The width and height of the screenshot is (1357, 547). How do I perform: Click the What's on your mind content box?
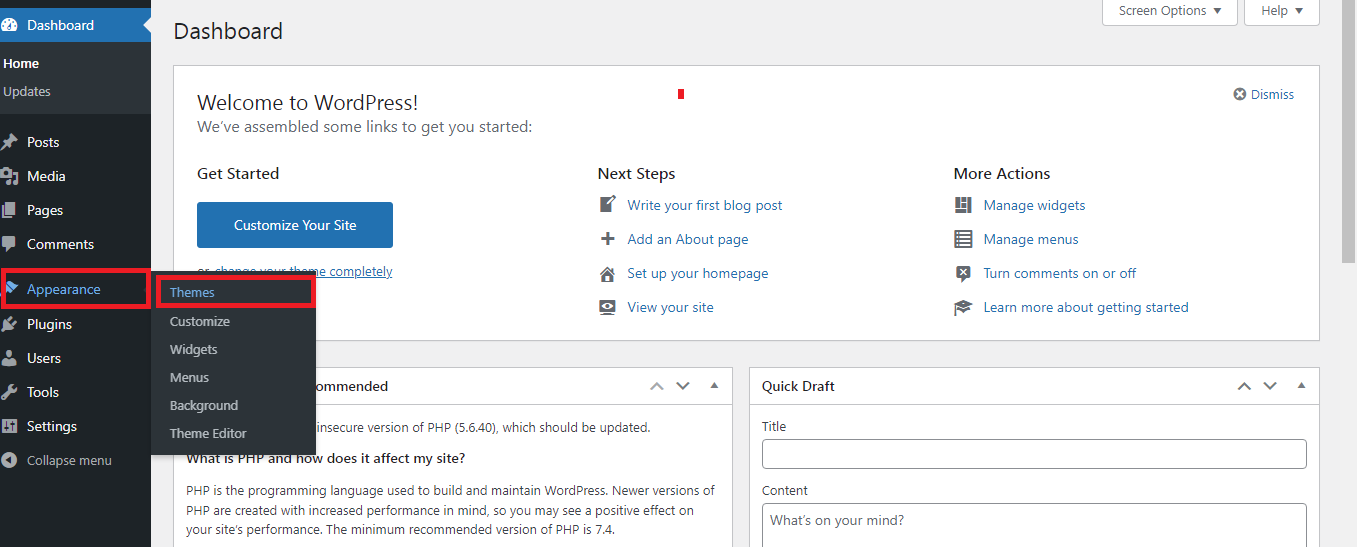[x=1034, y=525]
